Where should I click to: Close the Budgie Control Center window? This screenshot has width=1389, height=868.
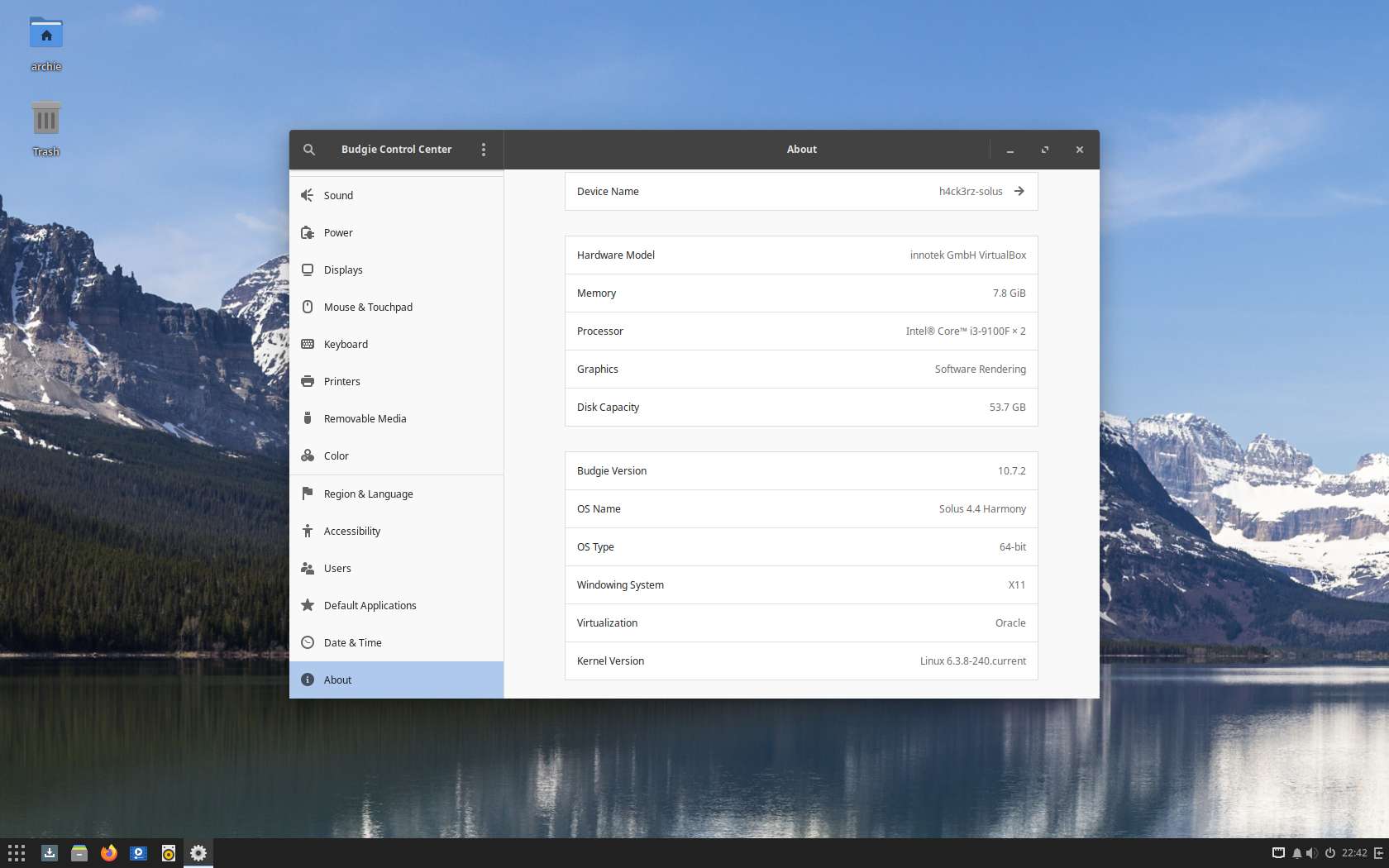tap(1080, 150)
